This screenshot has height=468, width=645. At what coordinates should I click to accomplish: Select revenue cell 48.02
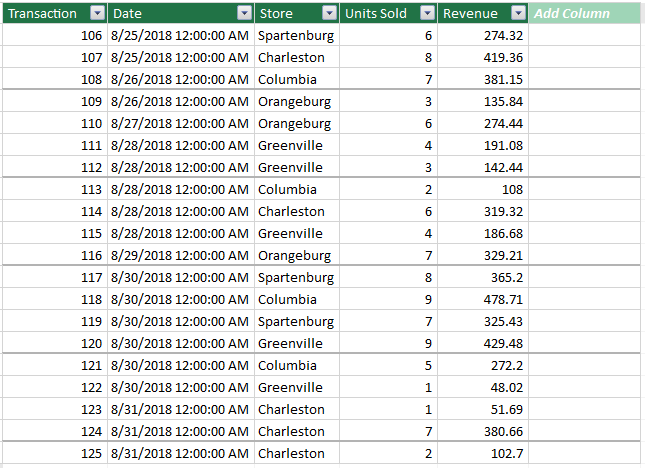tap(483, 387)
